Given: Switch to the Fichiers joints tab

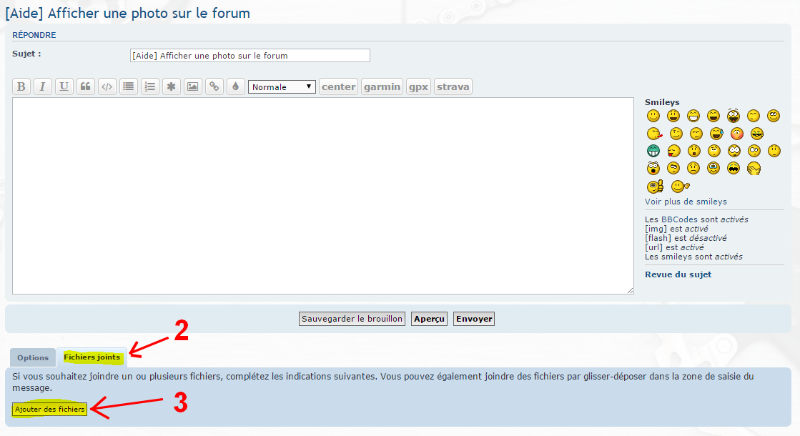Looking at the screenshot, I should coord(92,357).
